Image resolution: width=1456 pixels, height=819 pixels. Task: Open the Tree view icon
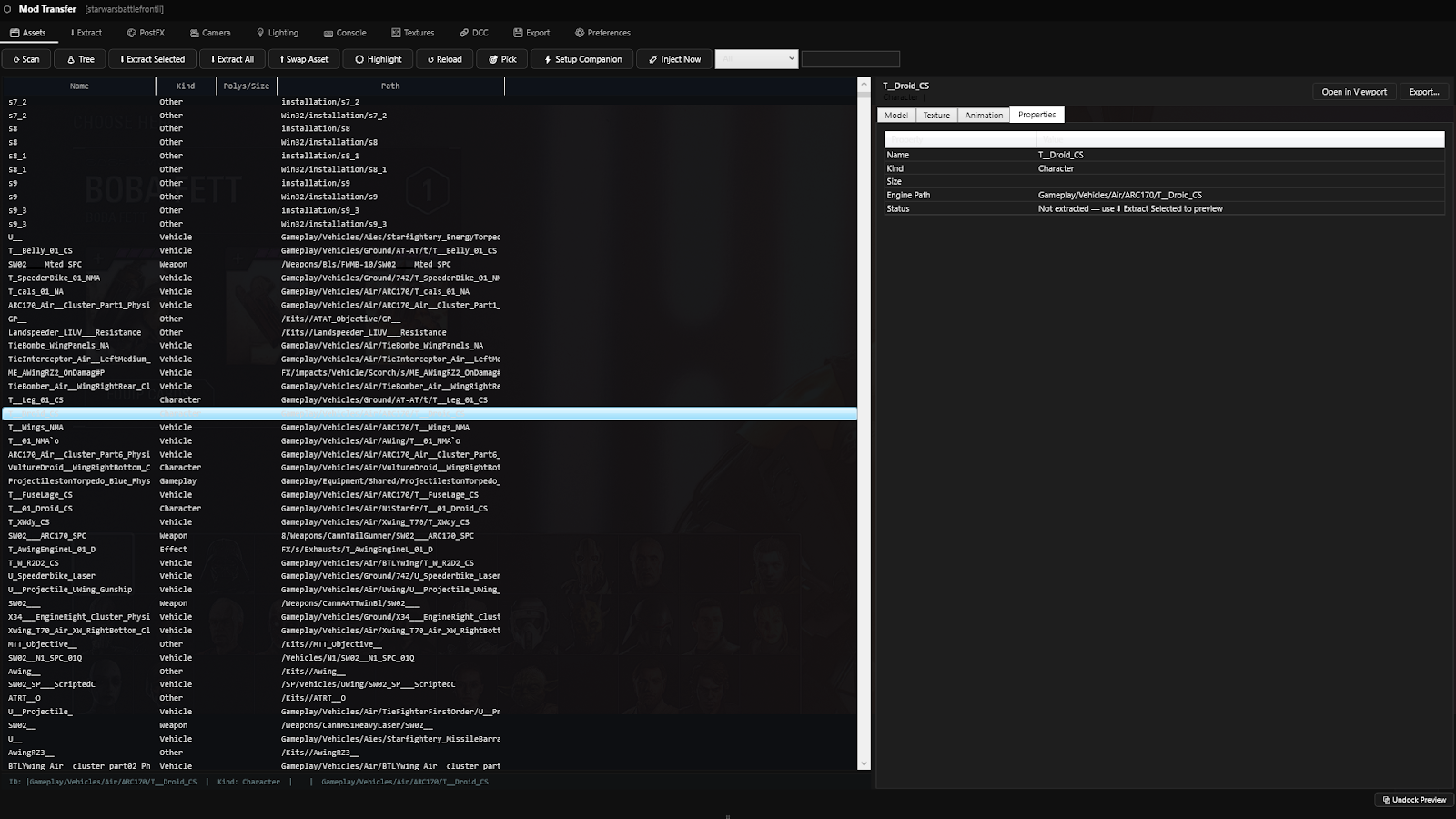71,58
